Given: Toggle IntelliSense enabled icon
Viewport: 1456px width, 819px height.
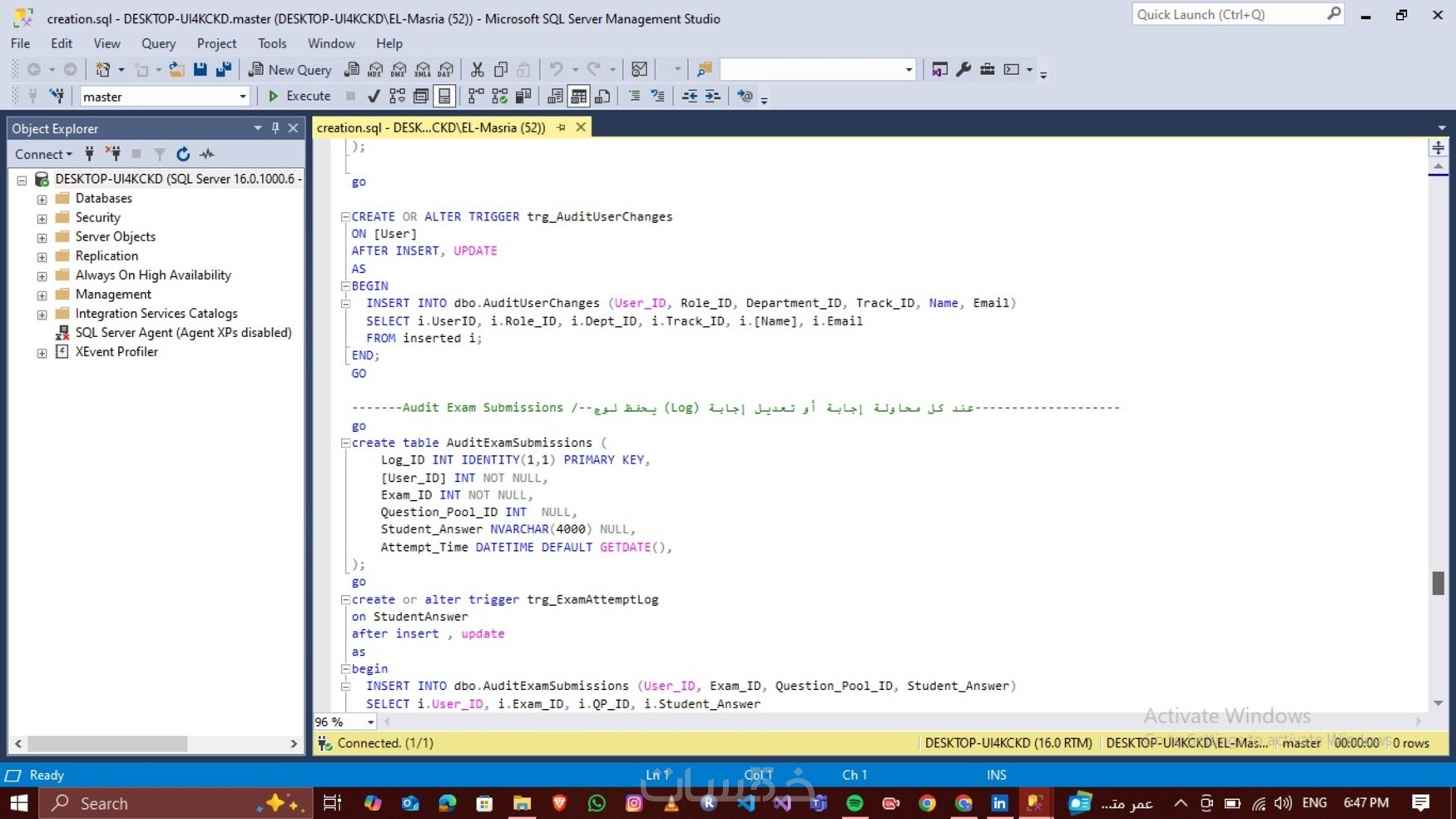Looking at the screenshot, I should tap(444, 97).
